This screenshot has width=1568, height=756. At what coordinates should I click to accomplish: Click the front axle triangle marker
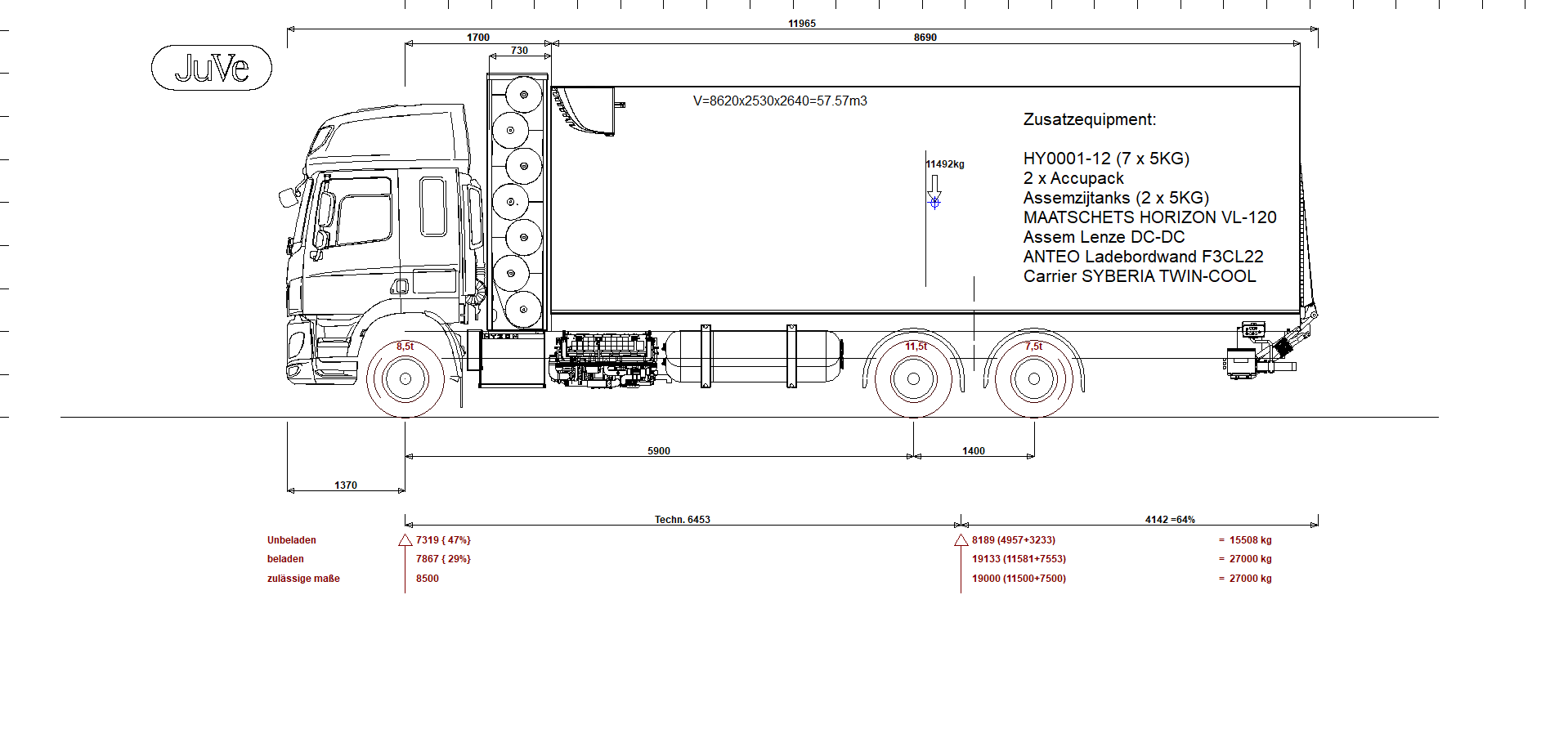pos(405,540)
